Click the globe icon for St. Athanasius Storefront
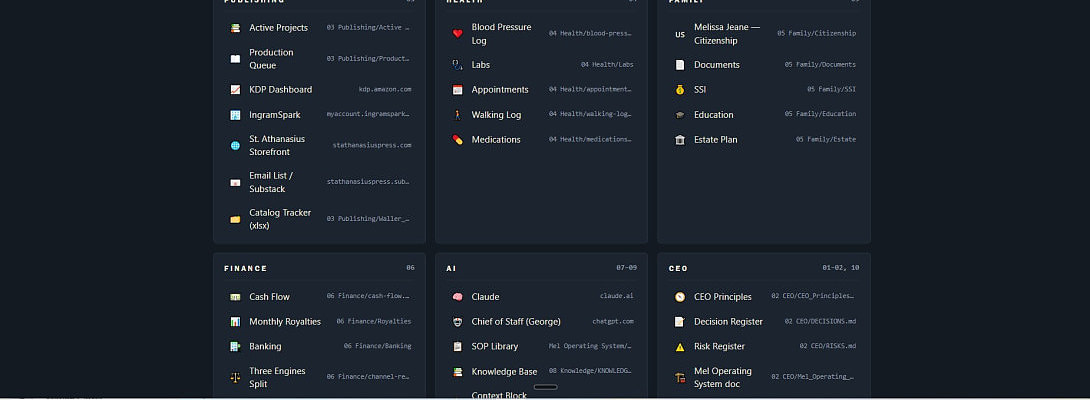 235,145
